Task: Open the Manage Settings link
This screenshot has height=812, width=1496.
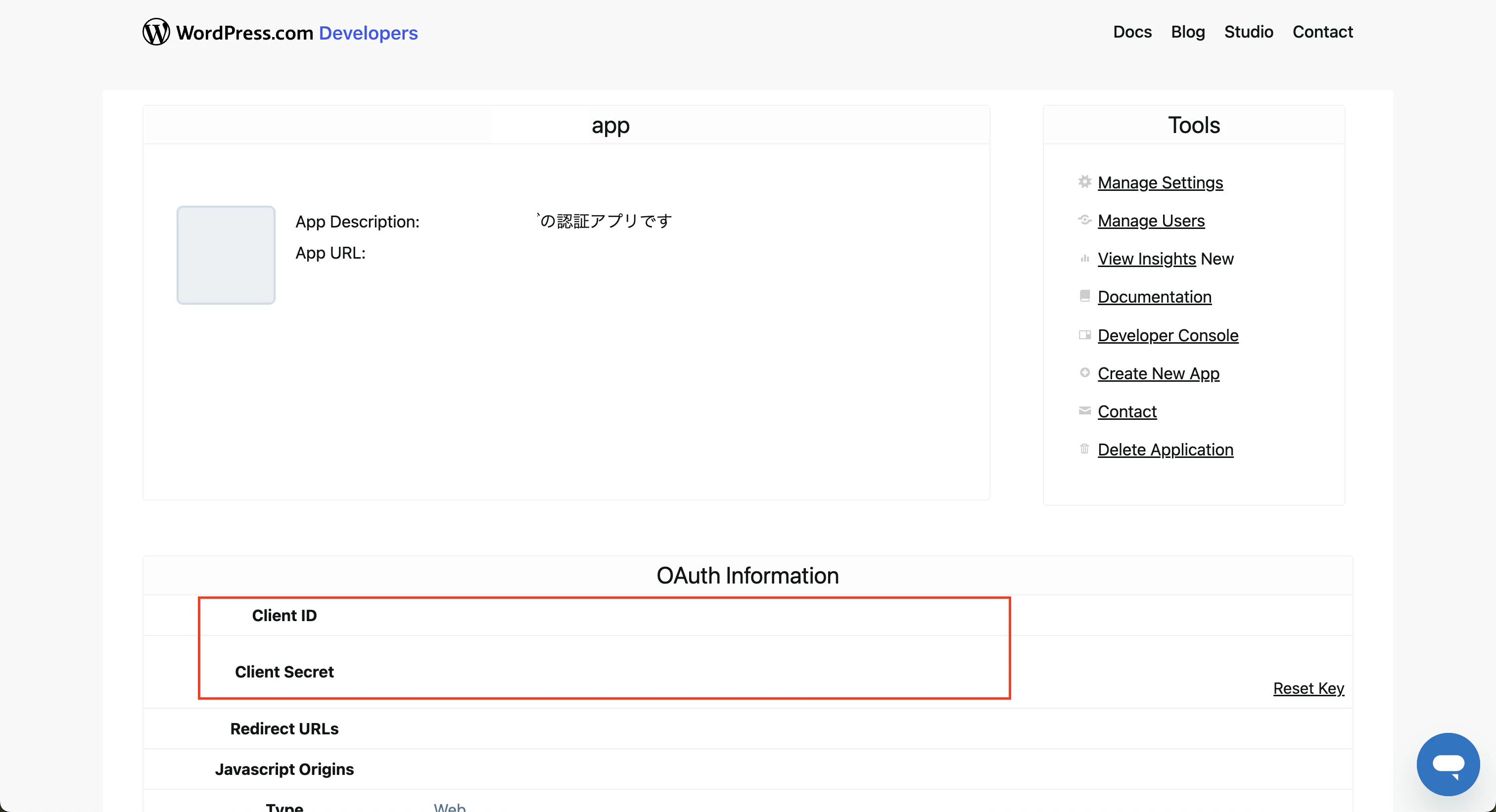Action: 1160,182
